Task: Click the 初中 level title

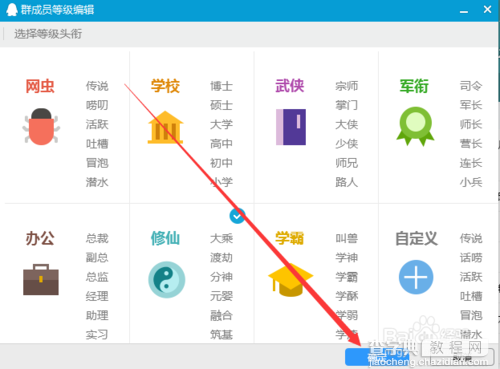Action: click(221, 163)
